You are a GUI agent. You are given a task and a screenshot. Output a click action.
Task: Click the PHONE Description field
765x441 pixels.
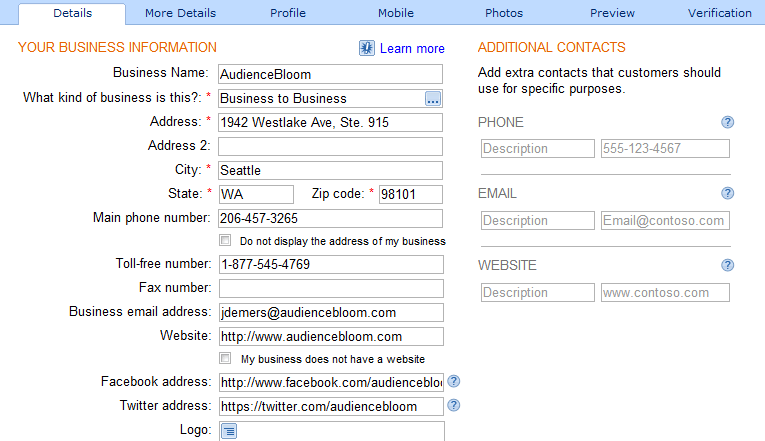click(538, 148)
